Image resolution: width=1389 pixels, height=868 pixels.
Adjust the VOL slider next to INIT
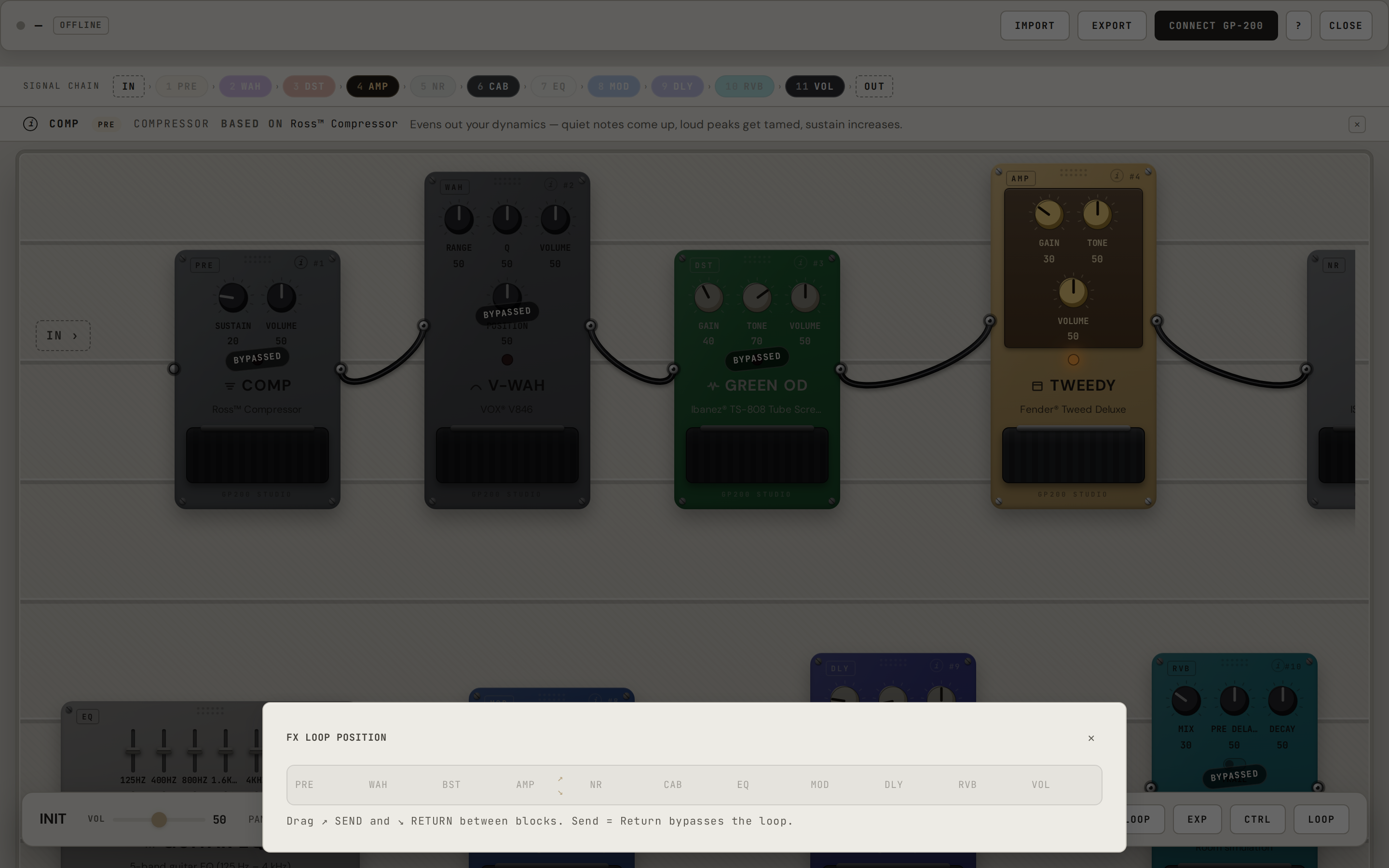click(x=159, y=819)
